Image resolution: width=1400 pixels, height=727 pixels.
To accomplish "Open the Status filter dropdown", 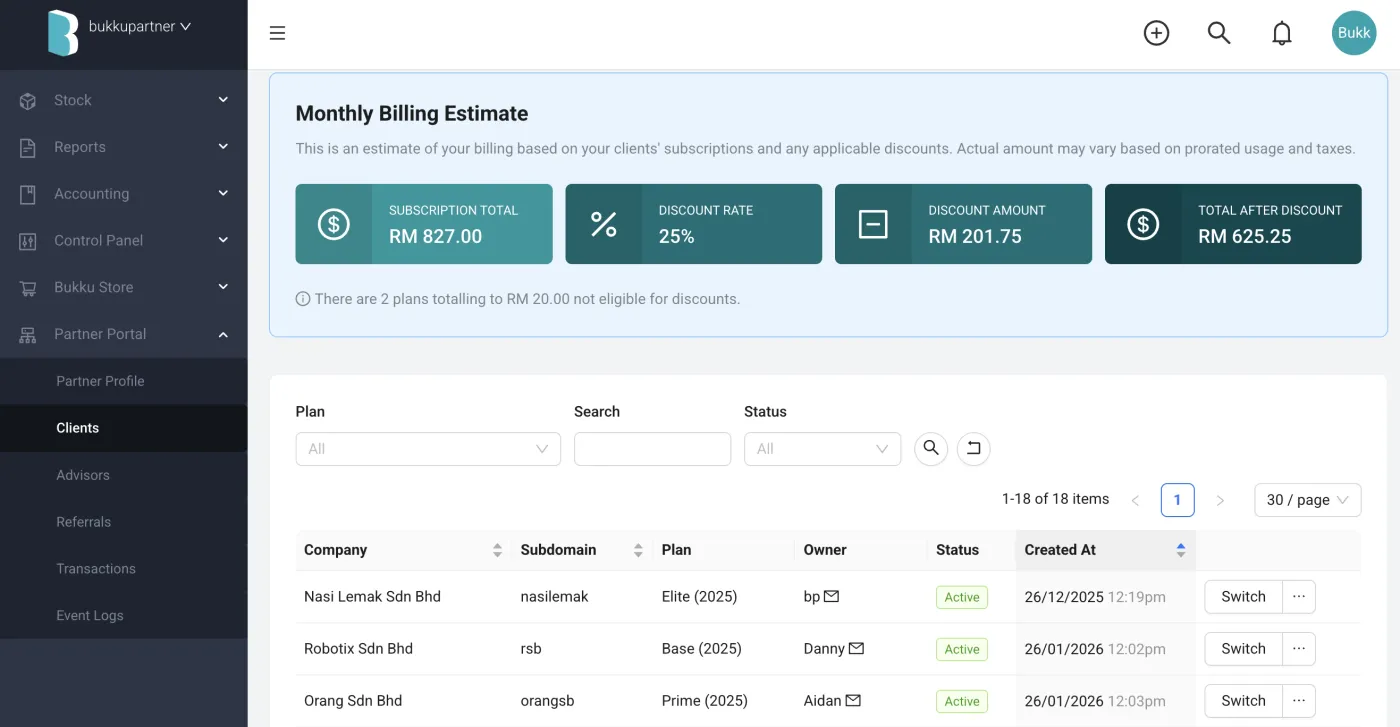I will click(822, 449).
